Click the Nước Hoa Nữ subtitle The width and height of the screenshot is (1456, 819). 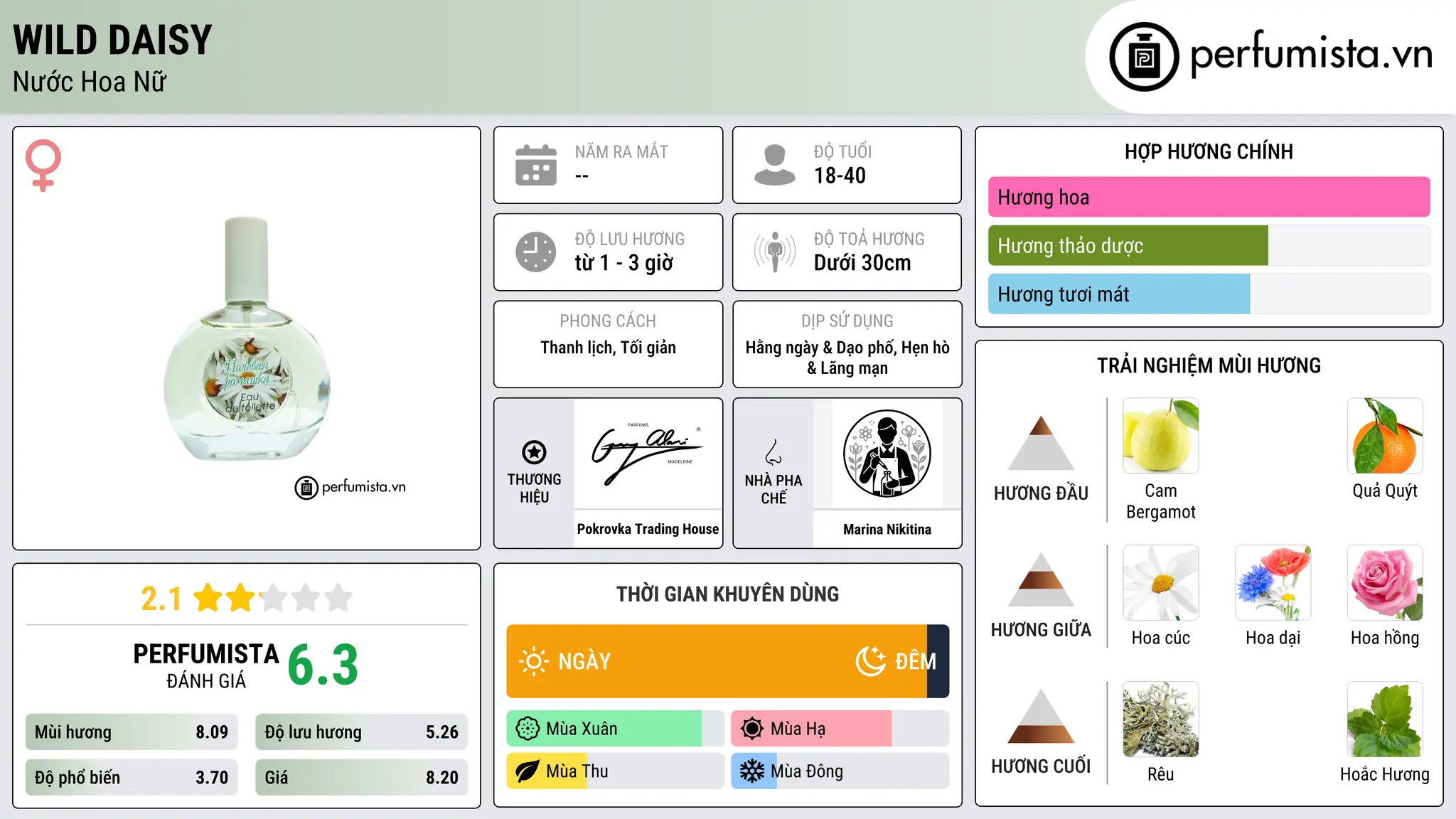90,82
